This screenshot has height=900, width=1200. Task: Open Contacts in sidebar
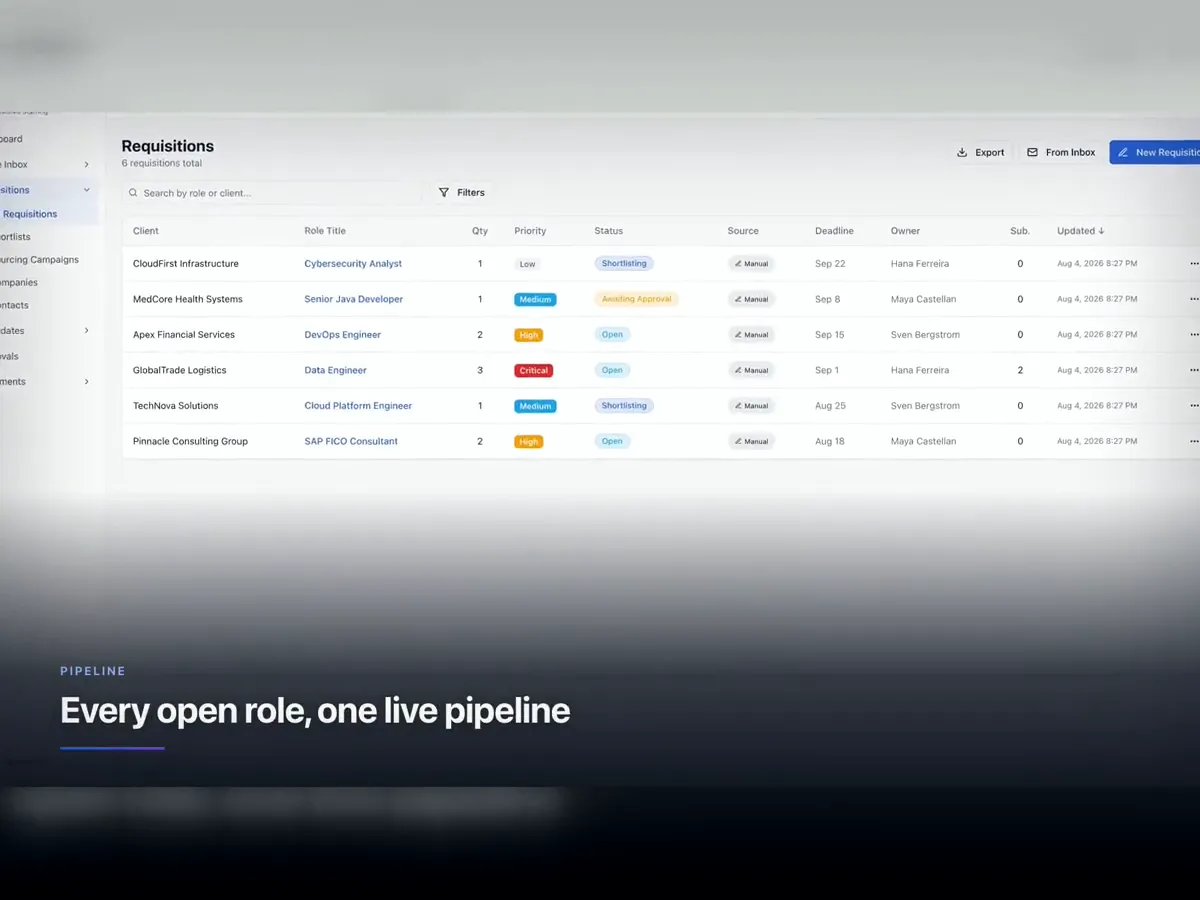pyautogui.click(x=14, y=306)
